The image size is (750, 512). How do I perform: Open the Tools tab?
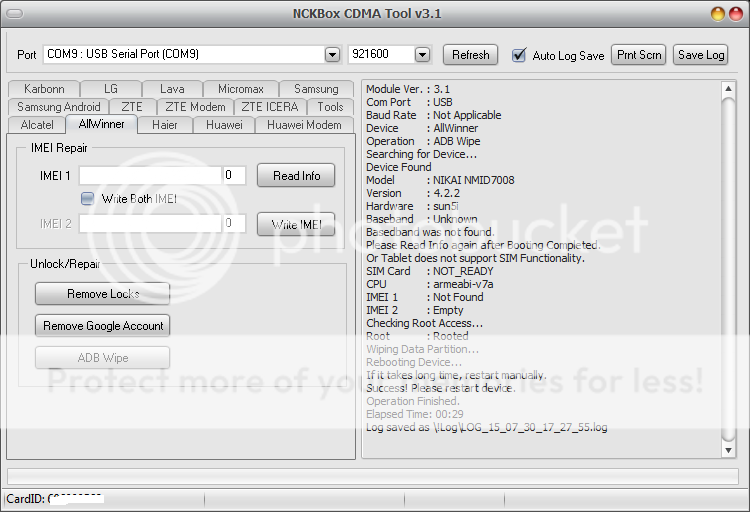pos(330,107)
